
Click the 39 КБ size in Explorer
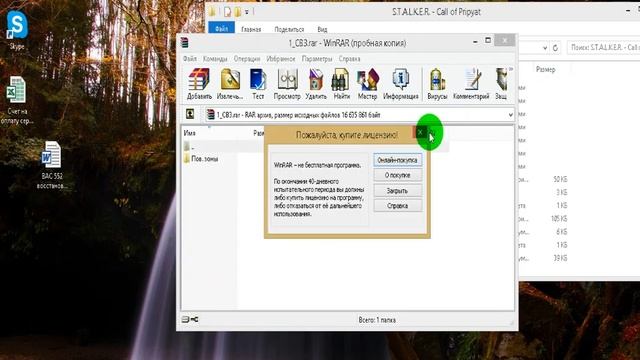pos(560,258)
